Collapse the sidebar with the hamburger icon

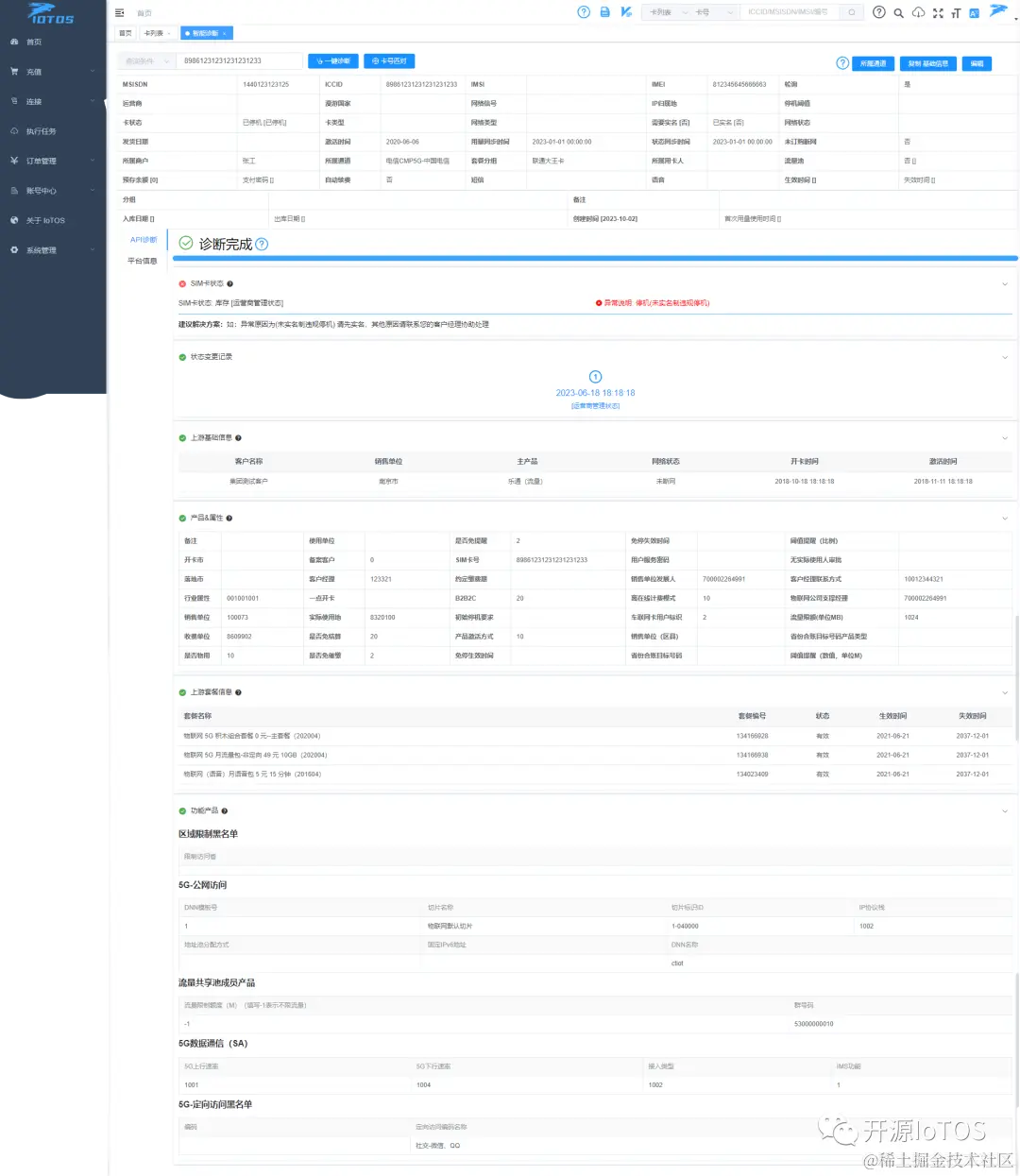(x=120, y=13)
